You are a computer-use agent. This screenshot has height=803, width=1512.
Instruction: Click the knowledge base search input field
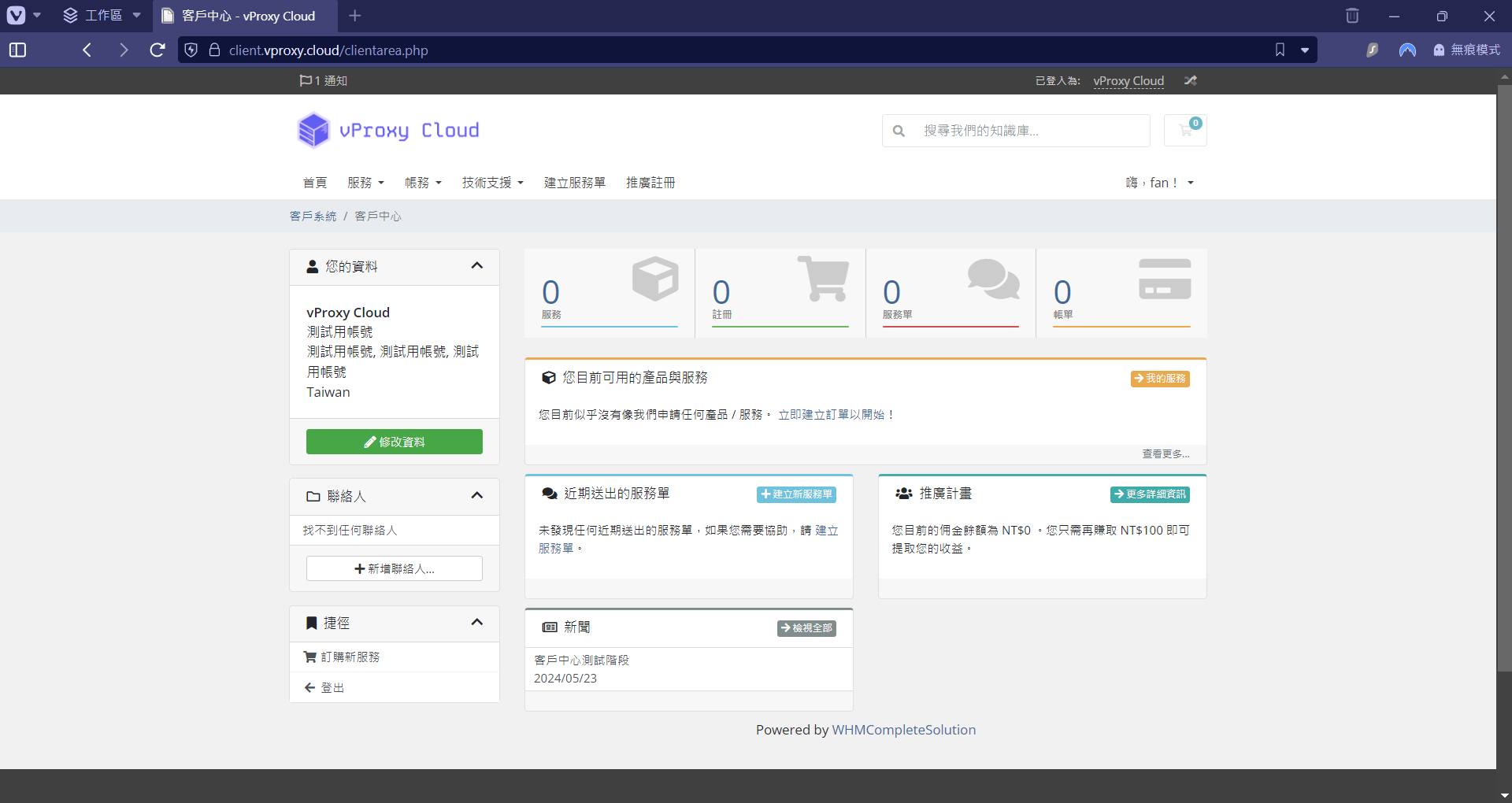(1024, 130)
